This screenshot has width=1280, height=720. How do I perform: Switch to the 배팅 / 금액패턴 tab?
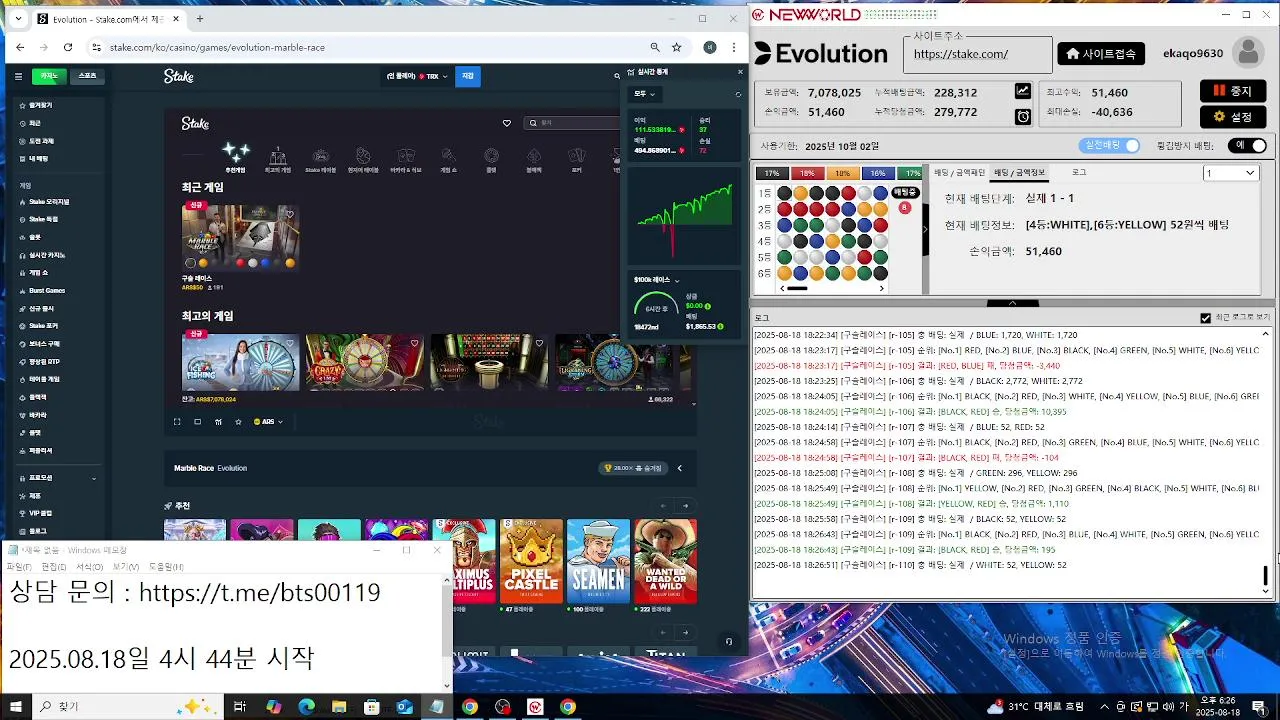click(x=959, y=173)
